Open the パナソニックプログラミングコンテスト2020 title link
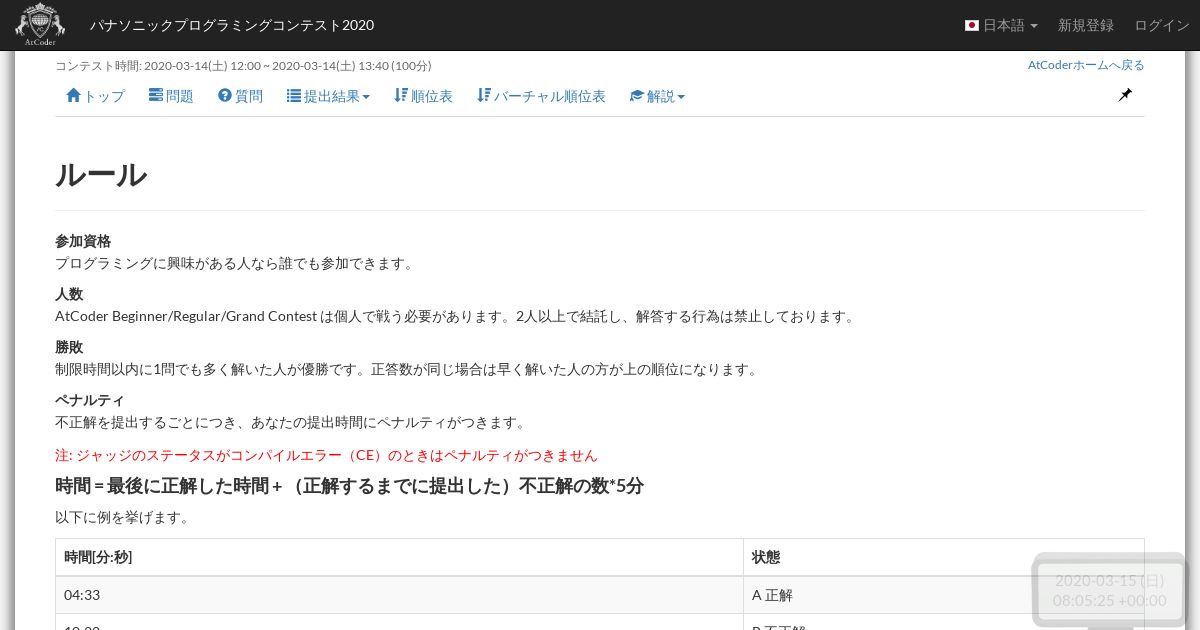 (232, 25)
